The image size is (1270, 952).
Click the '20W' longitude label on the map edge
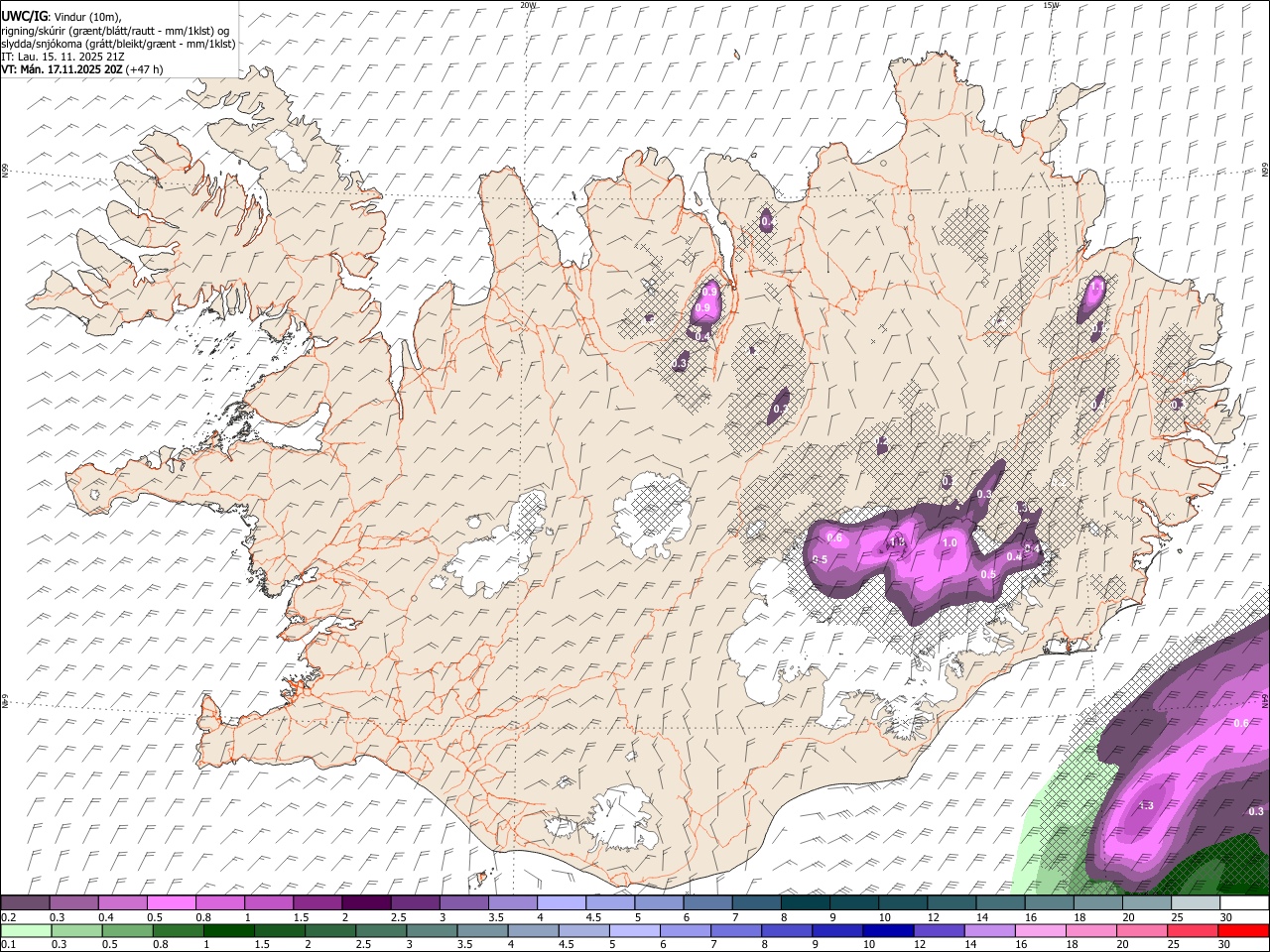coord(528,5)
